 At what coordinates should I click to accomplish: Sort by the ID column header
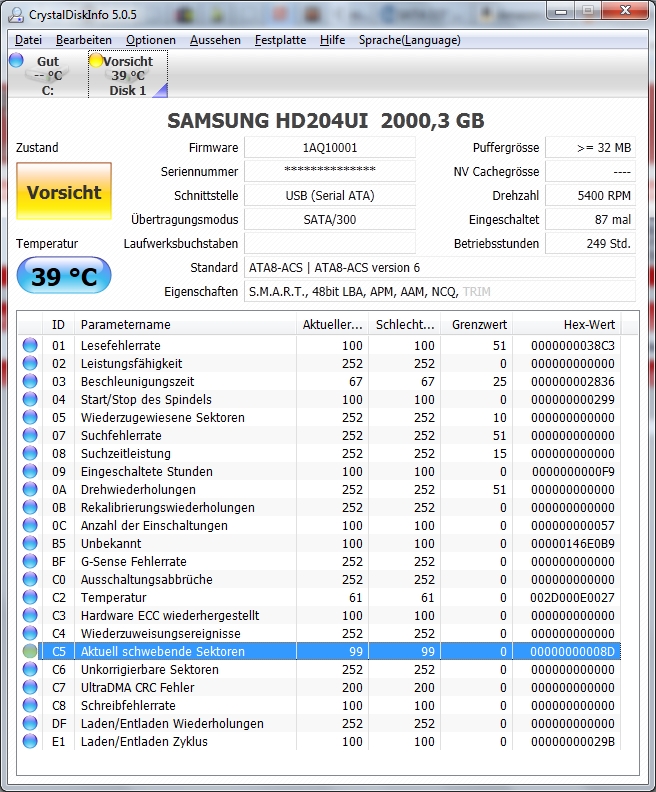tap(59, 324)
